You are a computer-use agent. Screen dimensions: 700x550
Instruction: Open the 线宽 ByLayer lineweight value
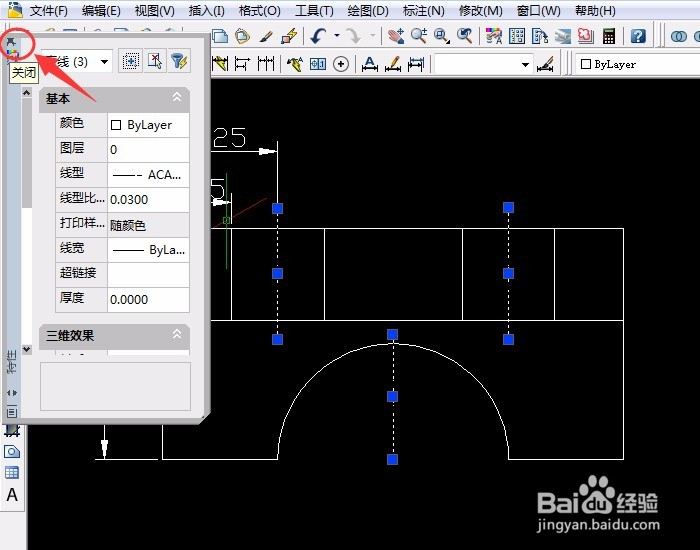pyautogui.click(x=148, y=250)
